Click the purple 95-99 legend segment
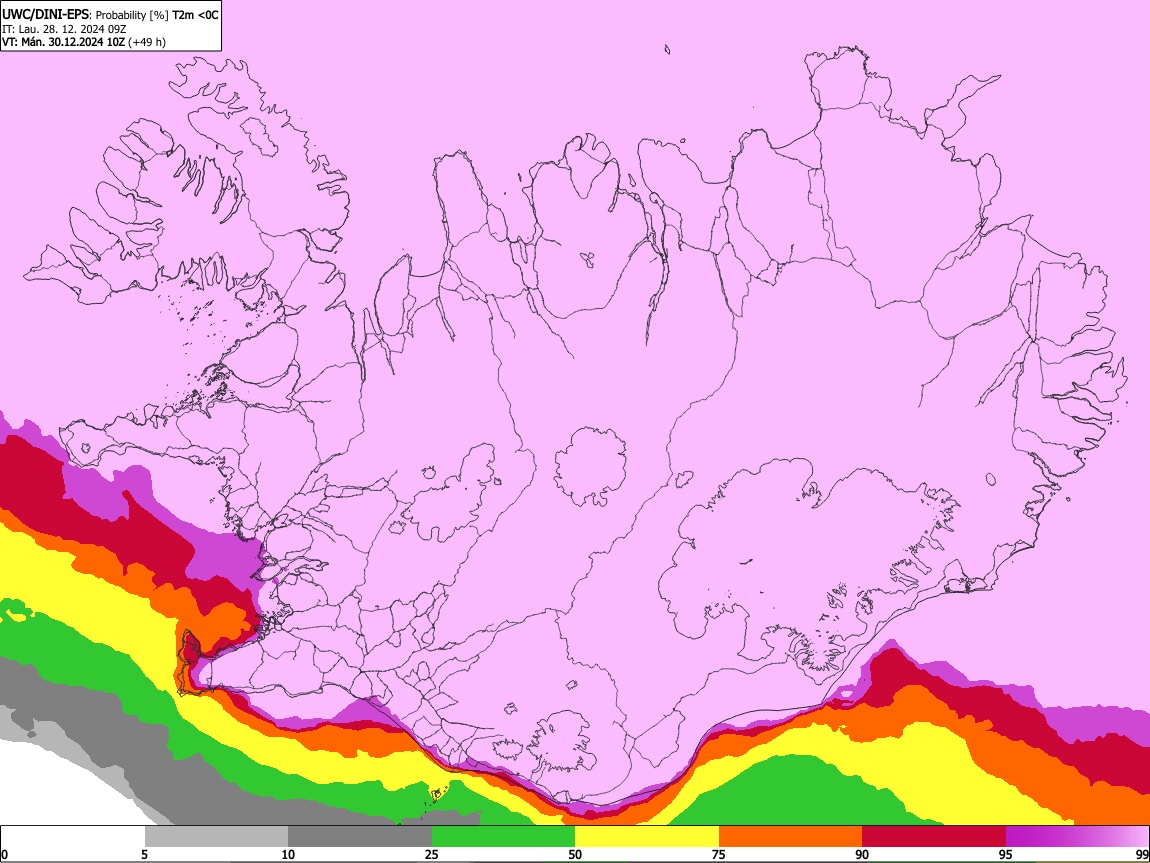This screenshot has width=1150, height=863. click(1077, 837)
